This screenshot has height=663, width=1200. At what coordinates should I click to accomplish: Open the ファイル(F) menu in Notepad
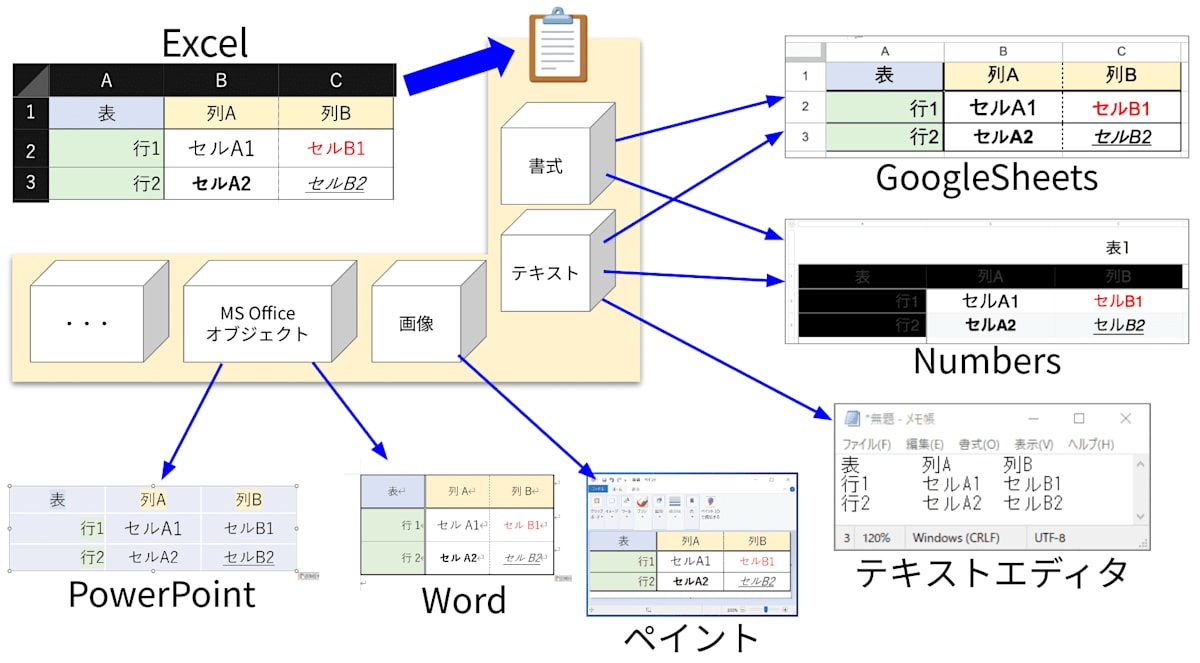pyautogui.click(x=866, y=444)
